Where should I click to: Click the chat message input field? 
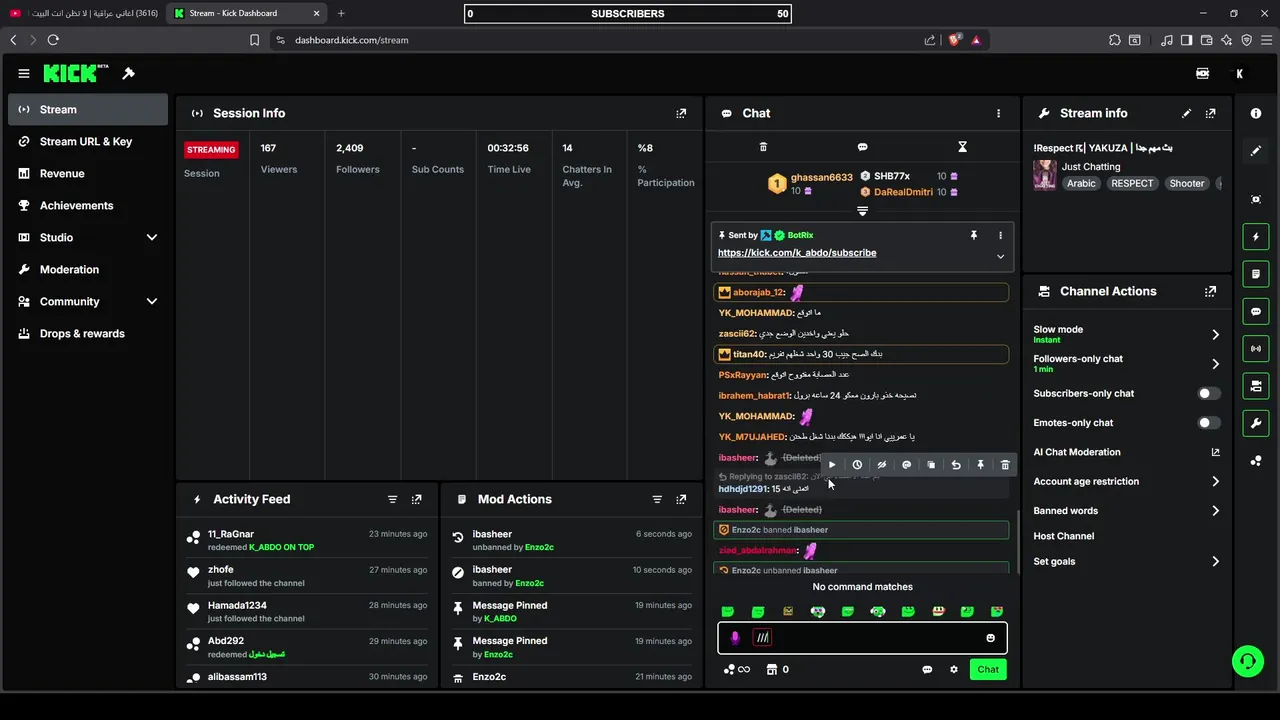(x=862, y=638)
